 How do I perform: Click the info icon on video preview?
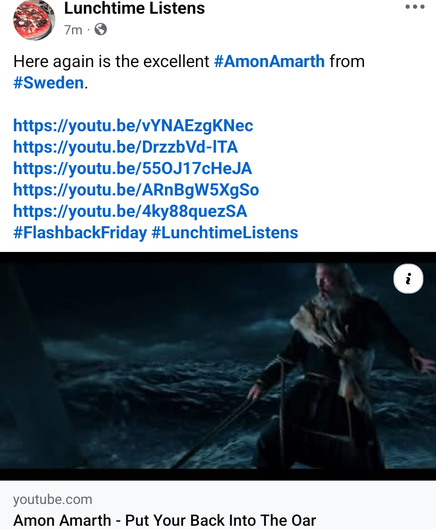[408, 279]
